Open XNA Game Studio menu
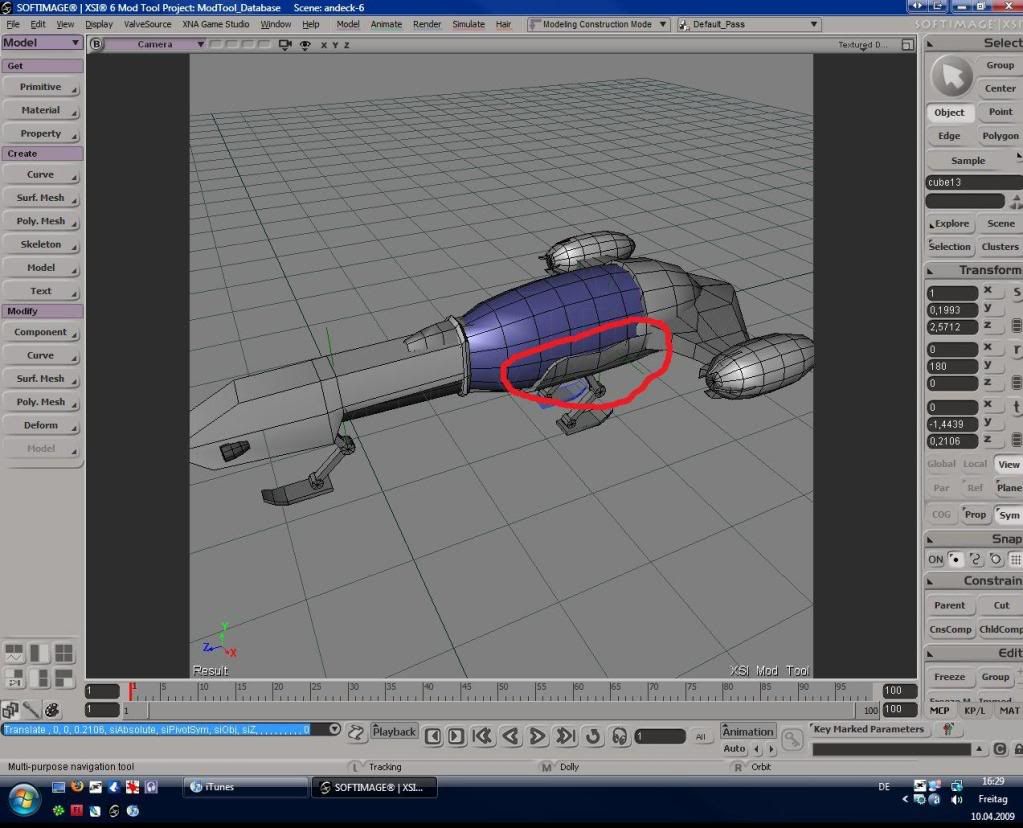Image resolution: width=1023 pixels, height=828 pixels. [215, 24]
